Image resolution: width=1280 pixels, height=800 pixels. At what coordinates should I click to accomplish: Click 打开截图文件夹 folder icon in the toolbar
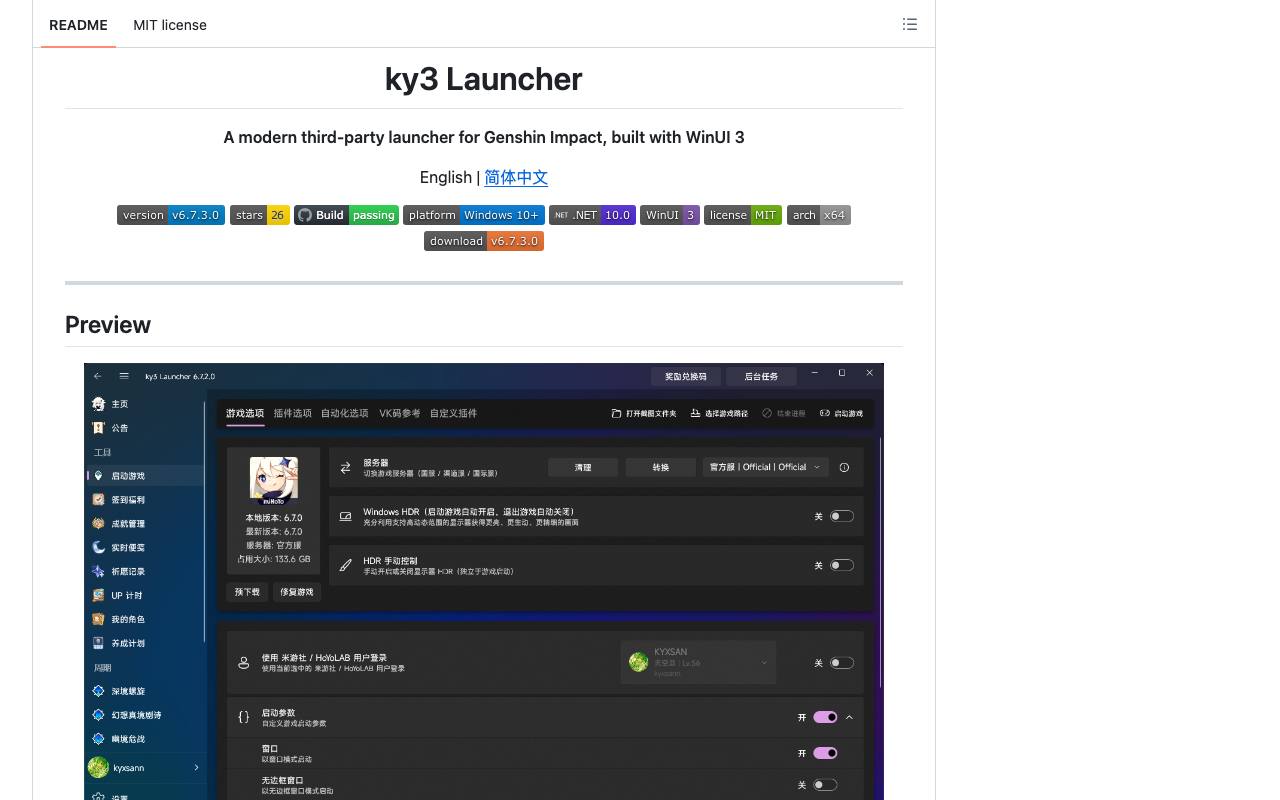point(617,413)
